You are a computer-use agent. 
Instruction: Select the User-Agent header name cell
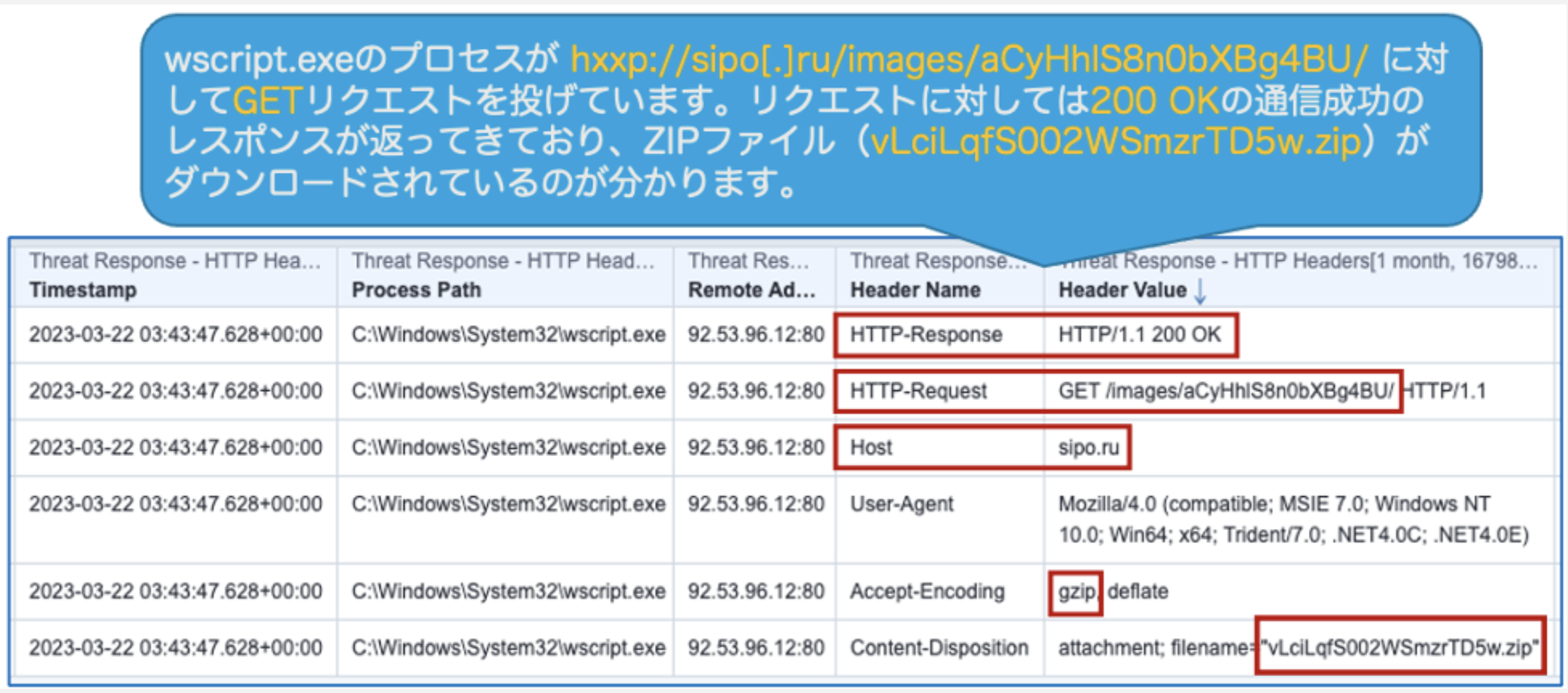[x=902, y=504]
